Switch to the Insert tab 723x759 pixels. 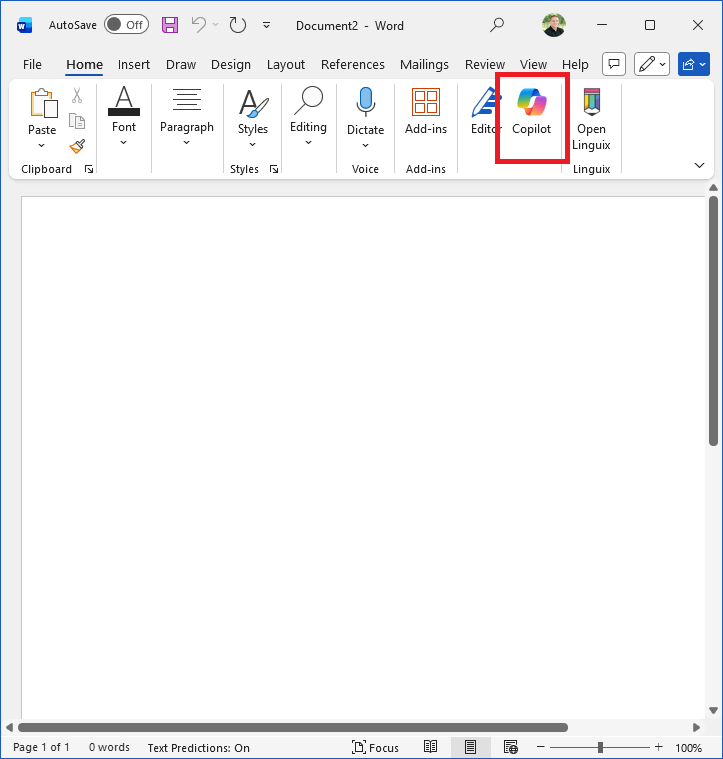coord(134,64)
